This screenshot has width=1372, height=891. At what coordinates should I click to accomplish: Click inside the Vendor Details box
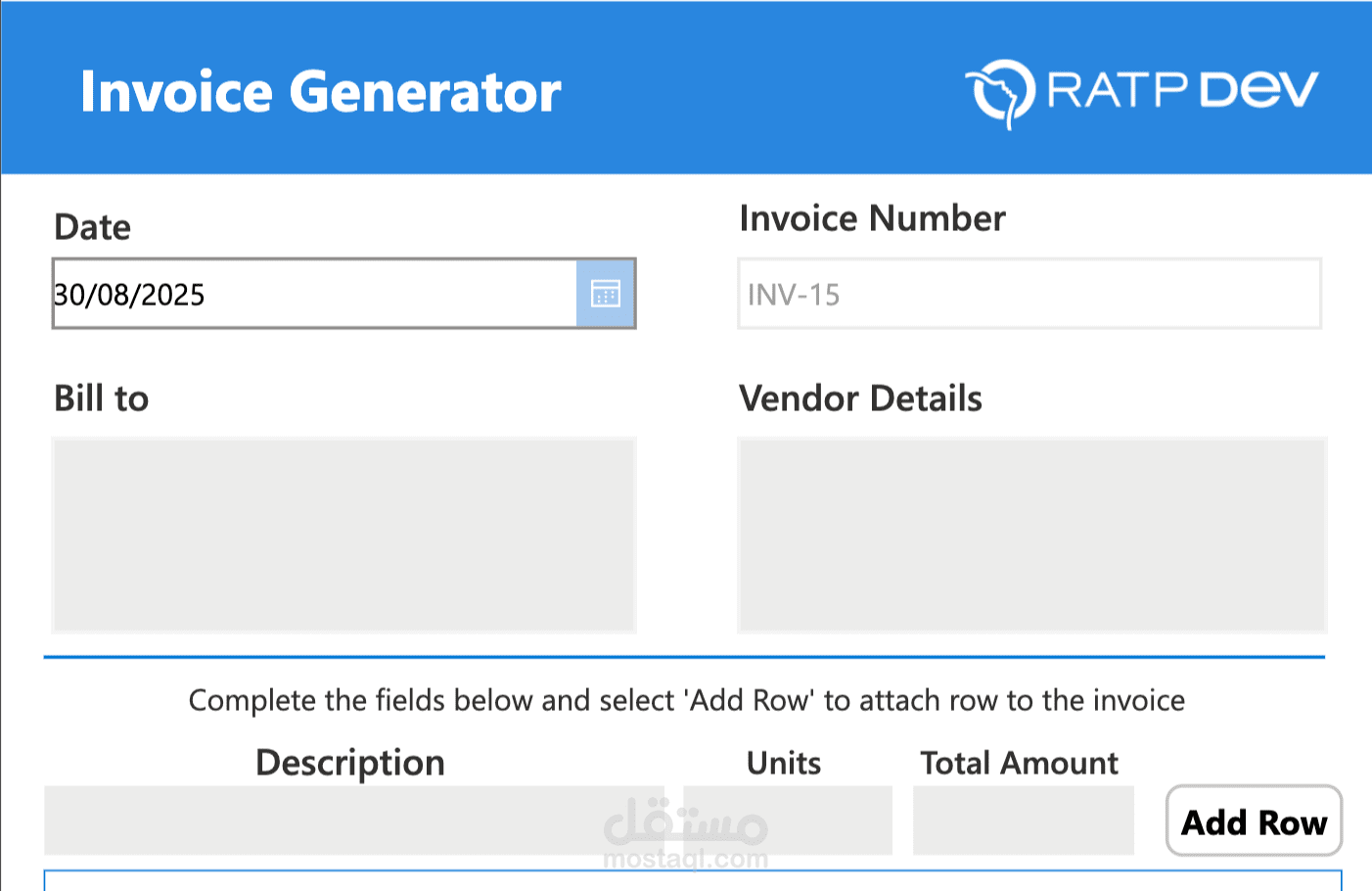pyautogui.click(x=1029, y=535)
